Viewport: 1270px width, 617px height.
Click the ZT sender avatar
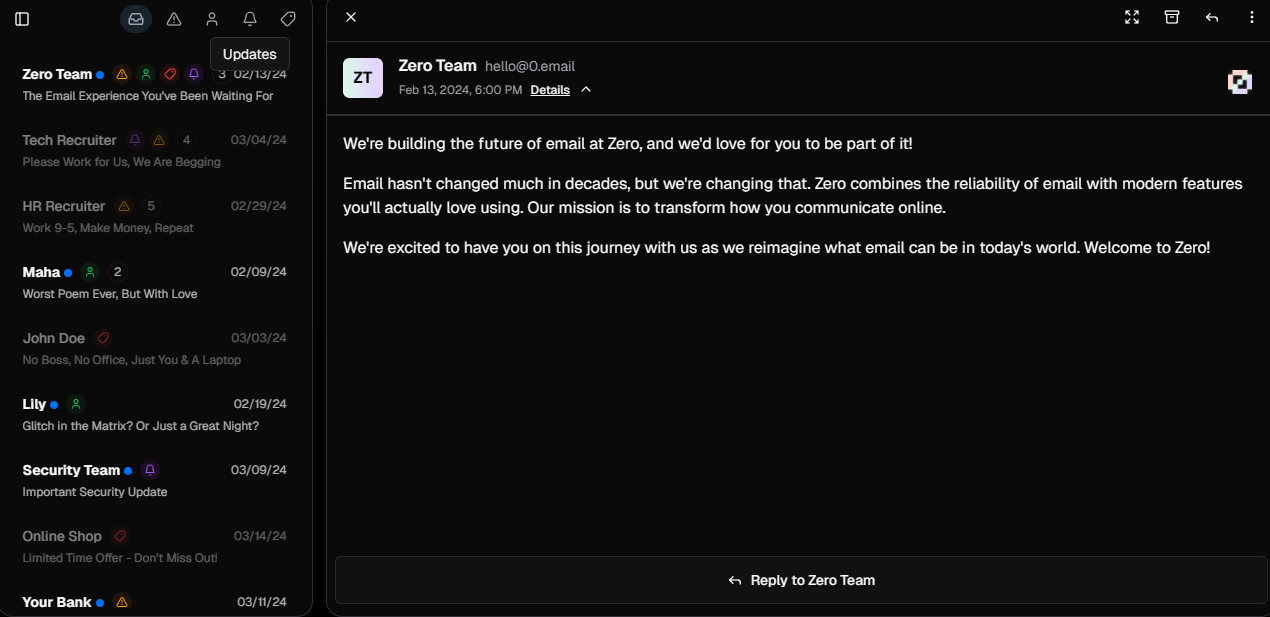(x=363, y=78)
